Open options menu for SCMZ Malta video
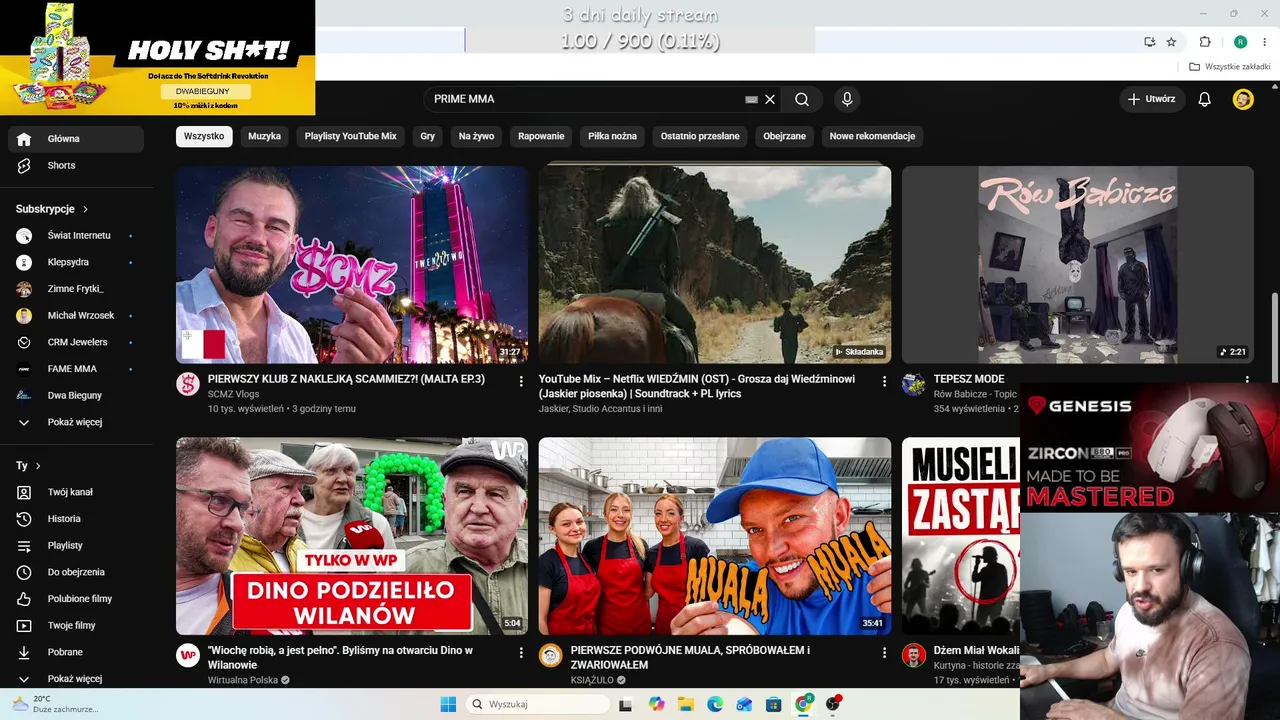 (x=521, y=381)
